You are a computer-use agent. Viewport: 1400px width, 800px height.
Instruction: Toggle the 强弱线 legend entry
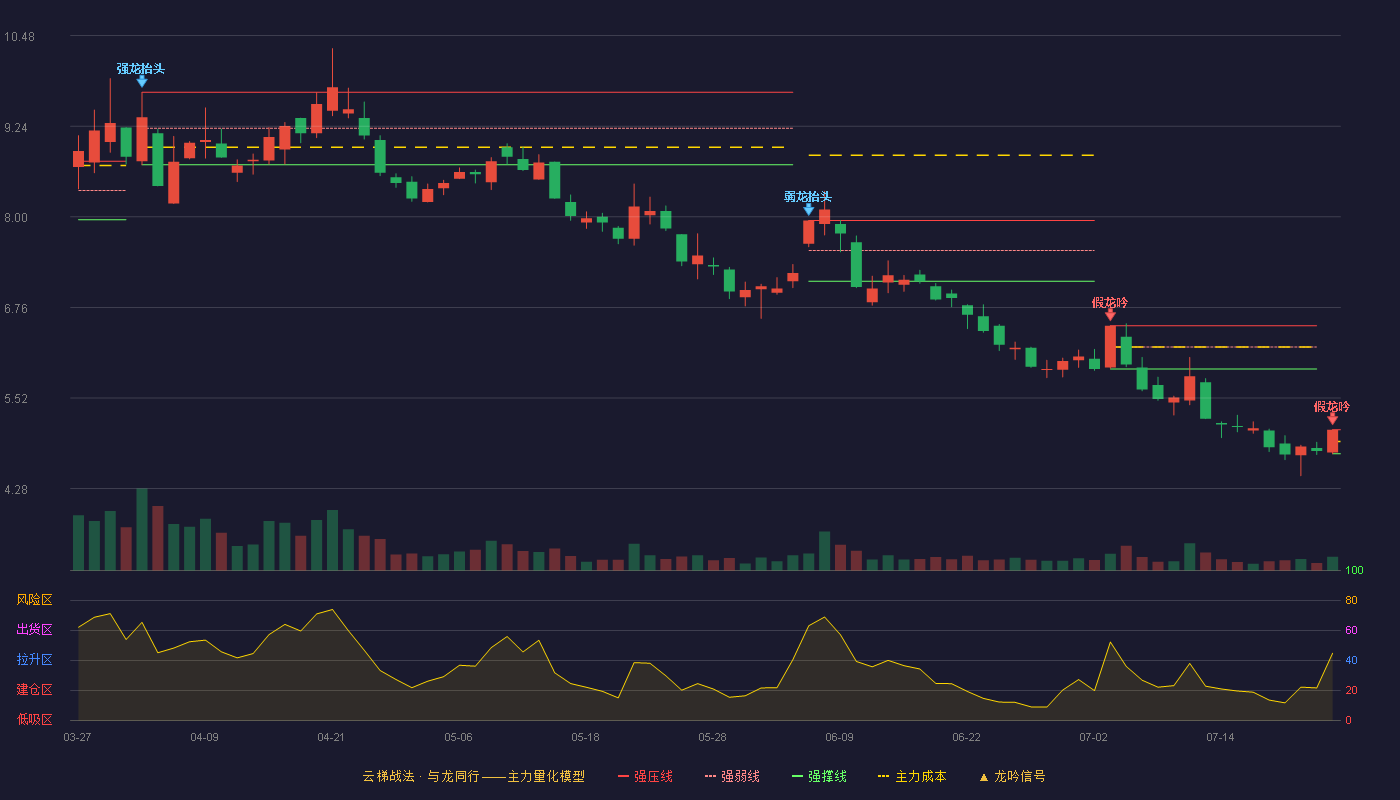pyautogui.click(x=732, y=776)
